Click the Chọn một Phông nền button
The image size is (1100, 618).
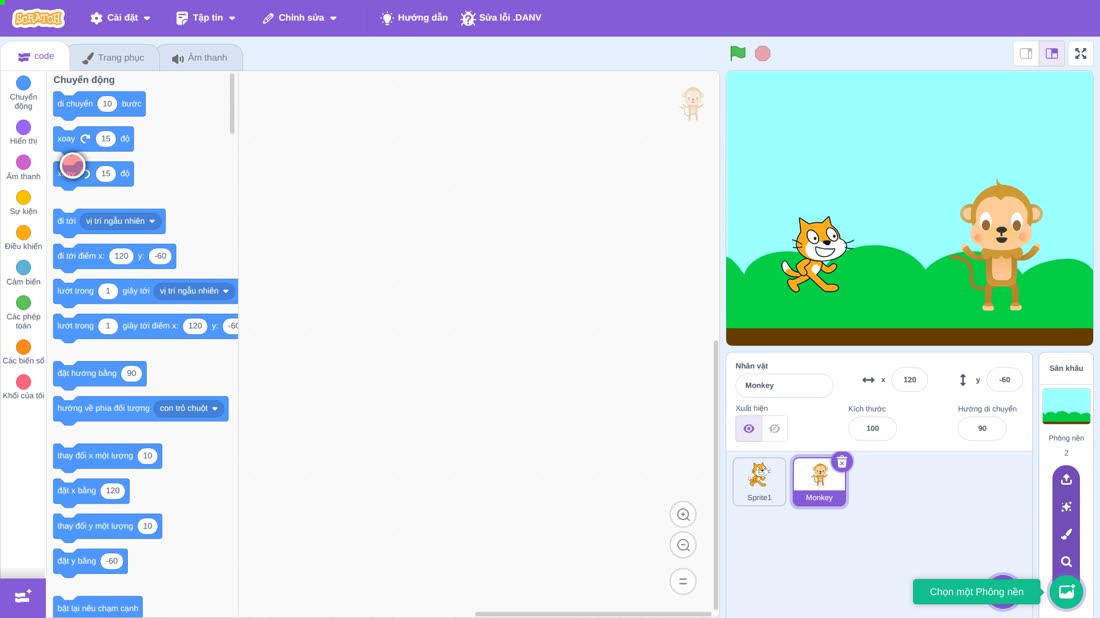(976, 591)
